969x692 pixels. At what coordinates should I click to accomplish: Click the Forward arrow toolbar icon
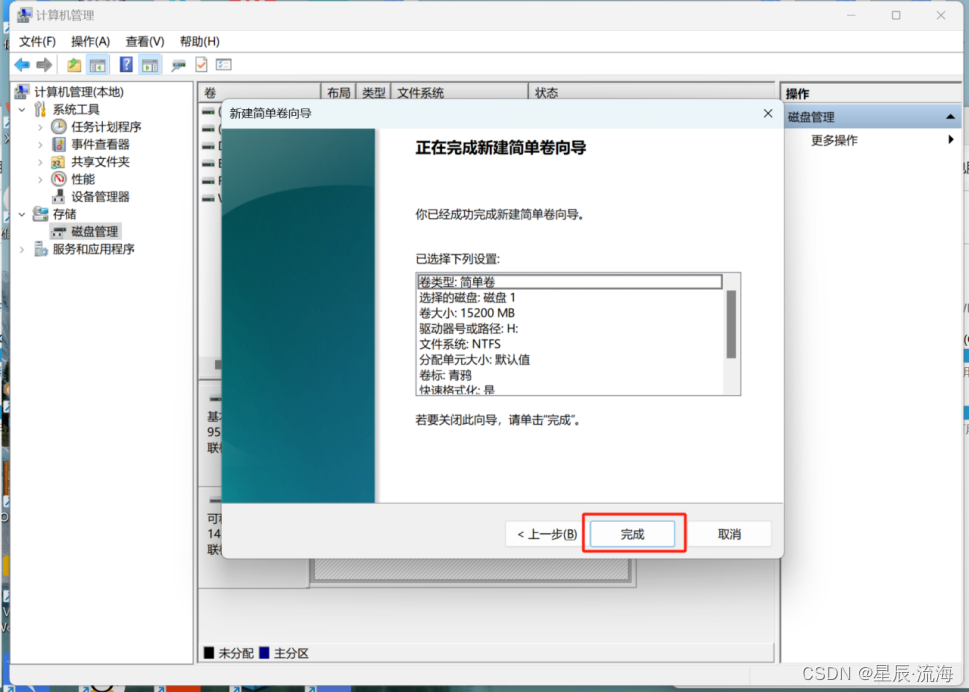click(x=44, y=64)
